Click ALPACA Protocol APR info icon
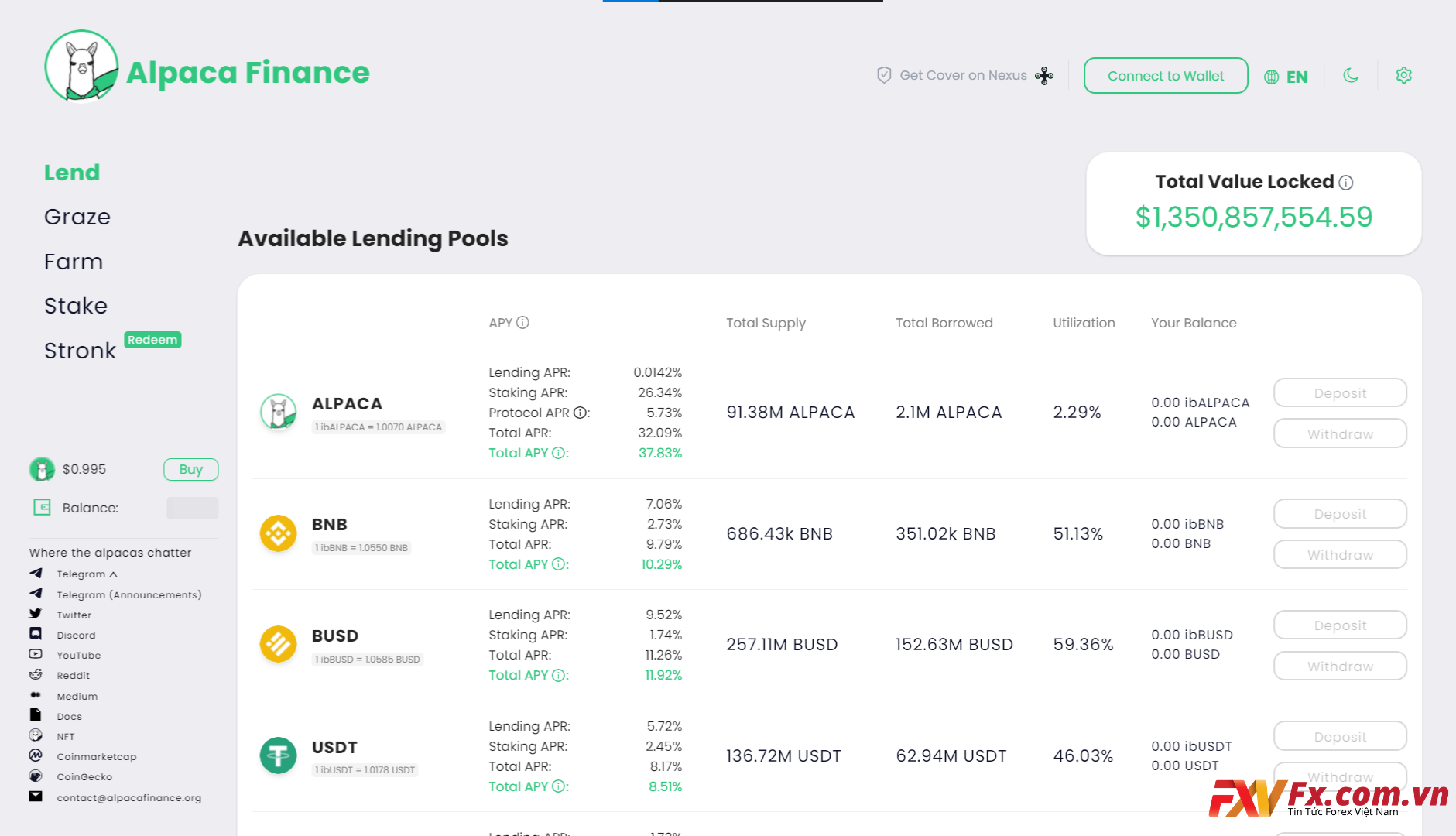This screenshot has width=1456, height=836. pyautogui.click(x=580, y=413)
